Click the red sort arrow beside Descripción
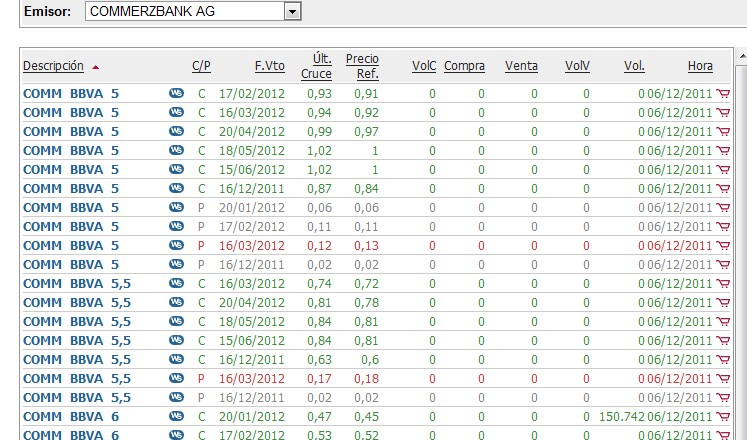Screen dimensions: 747x440 (96, 67)
